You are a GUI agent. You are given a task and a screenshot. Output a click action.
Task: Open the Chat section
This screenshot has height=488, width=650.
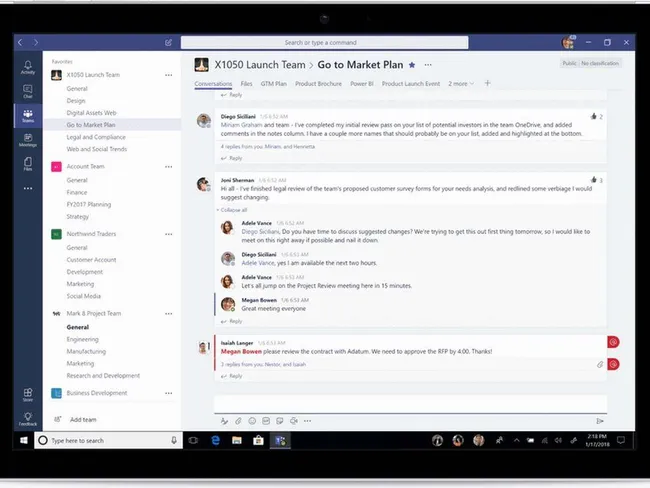point(28,92)
